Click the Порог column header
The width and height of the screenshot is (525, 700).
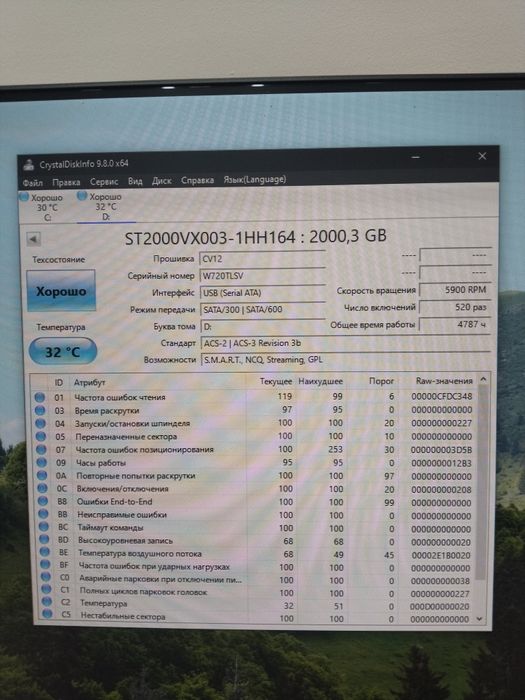coord(381,381)
